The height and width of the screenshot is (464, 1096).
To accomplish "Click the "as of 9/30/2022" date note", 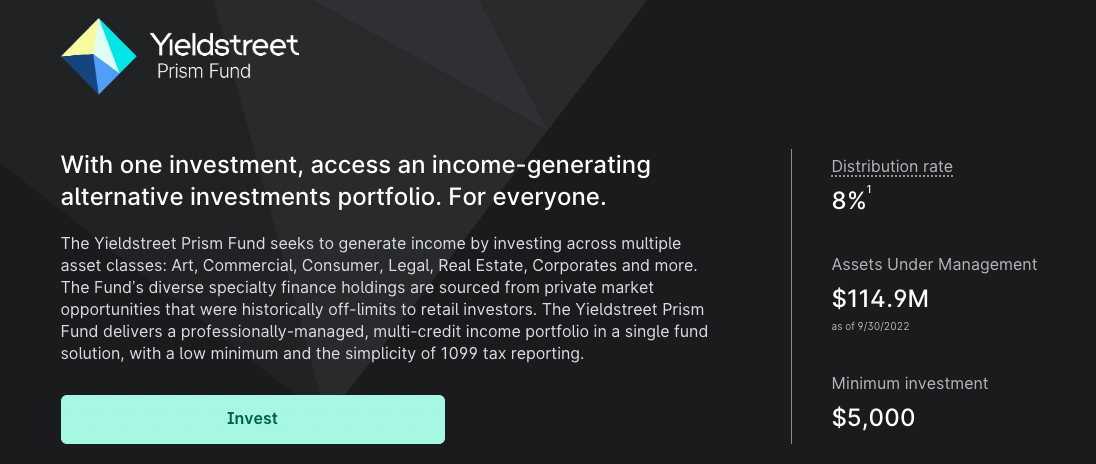I will pyautogui.click(x=870, y=326).
